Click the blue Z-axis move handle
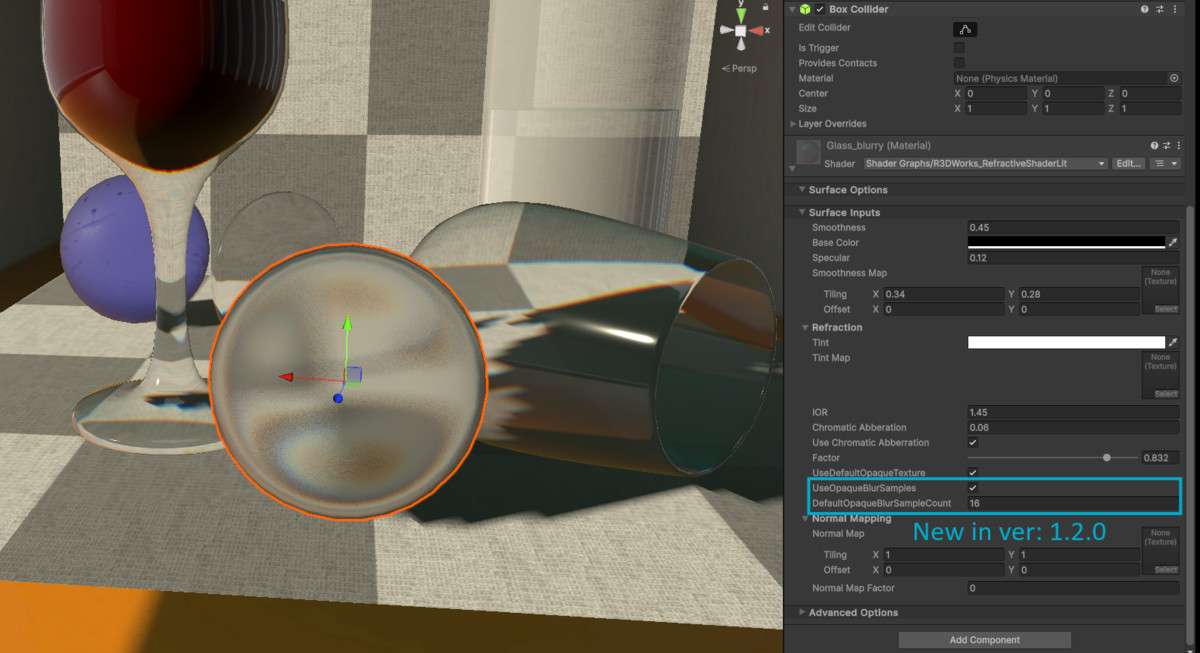The image size is (1200, 653). tap(338, 398)
